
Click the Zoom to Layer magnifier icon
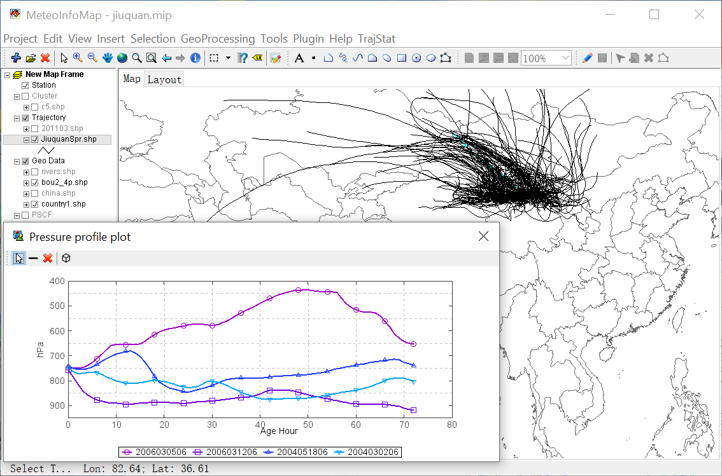[x=151, y=58]
